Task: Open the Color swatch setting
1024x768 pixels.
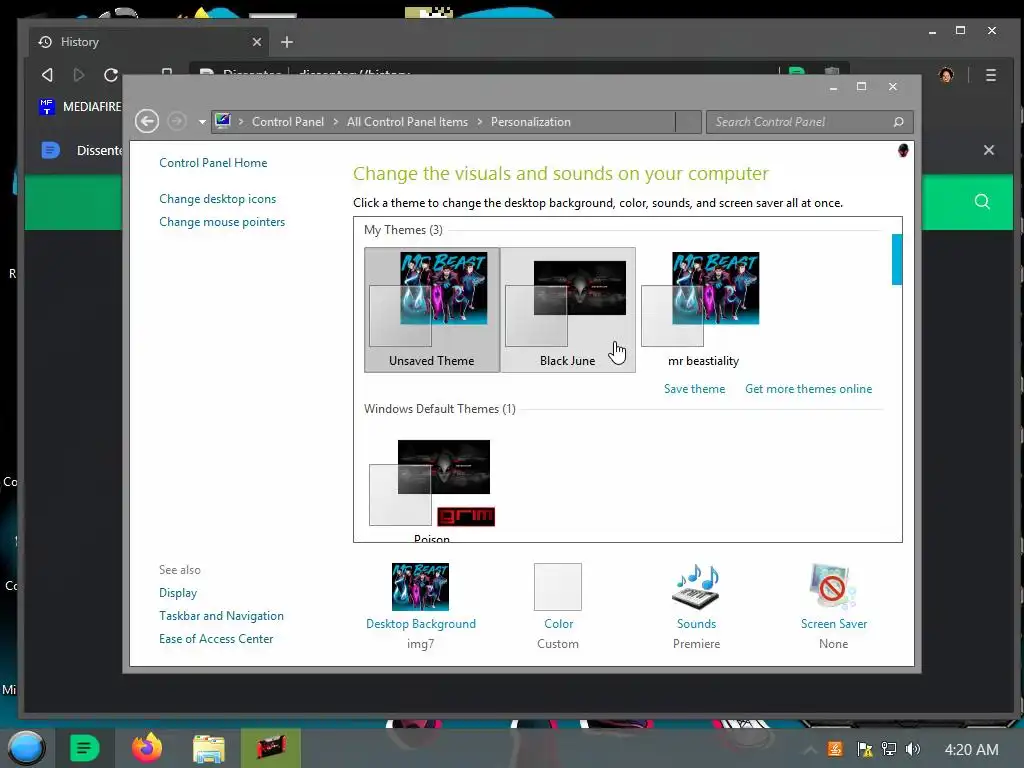Action: pos(558,586)
